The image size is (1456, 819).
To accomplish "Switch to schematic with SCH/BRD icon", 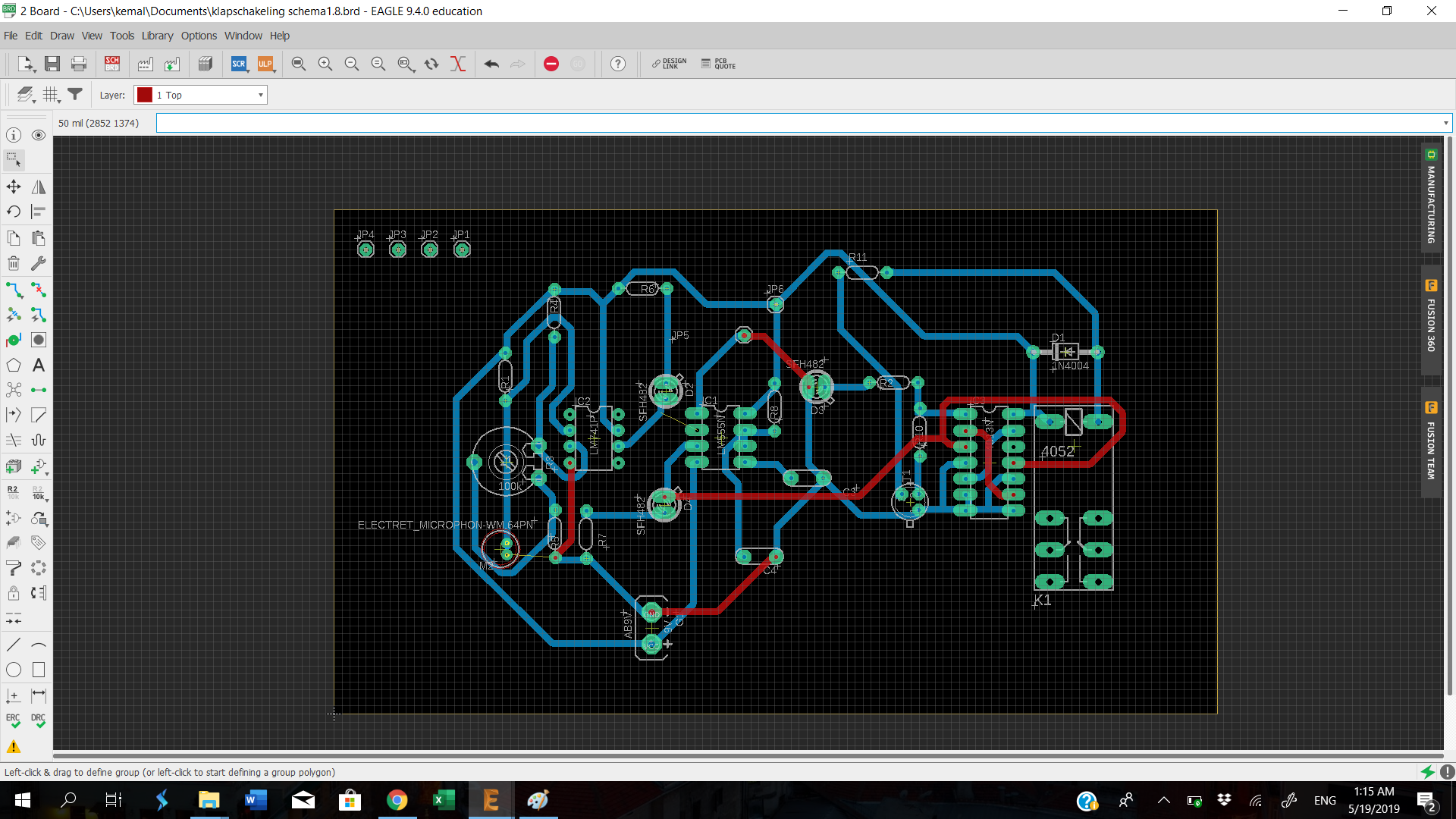I will coord(112,64).
